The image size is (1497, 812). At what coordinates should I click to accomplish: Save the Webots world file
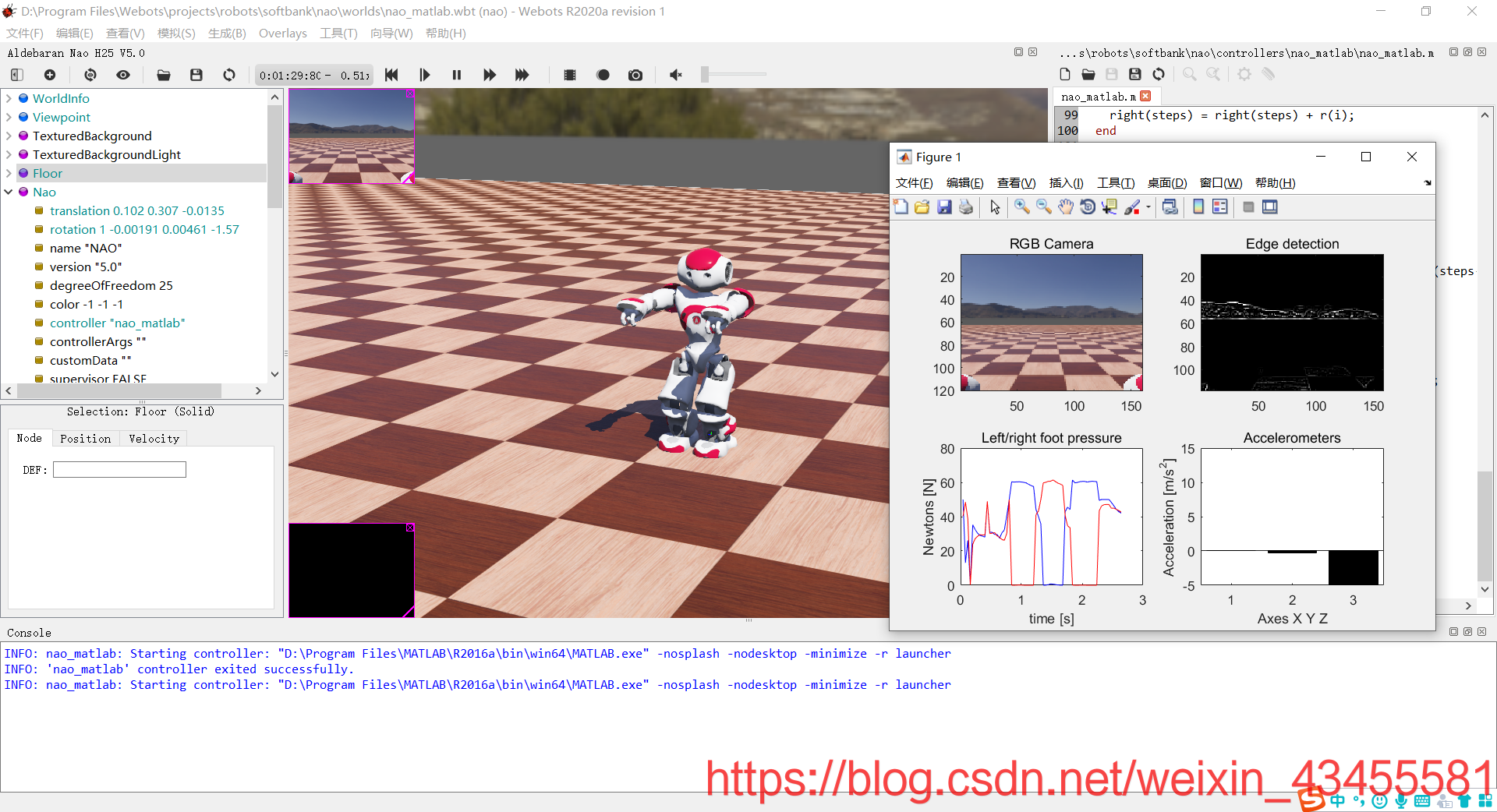[196, 75]
